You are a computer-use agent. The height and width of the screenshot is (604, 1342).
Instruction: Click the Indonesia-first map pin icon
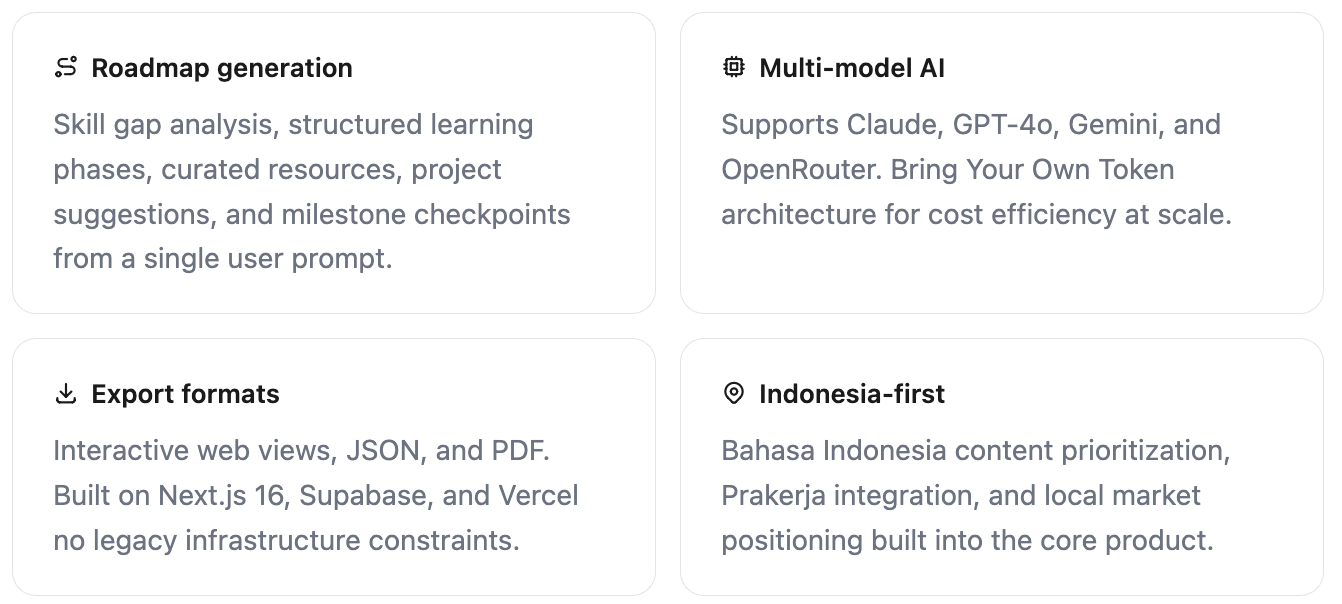[734, 394]
